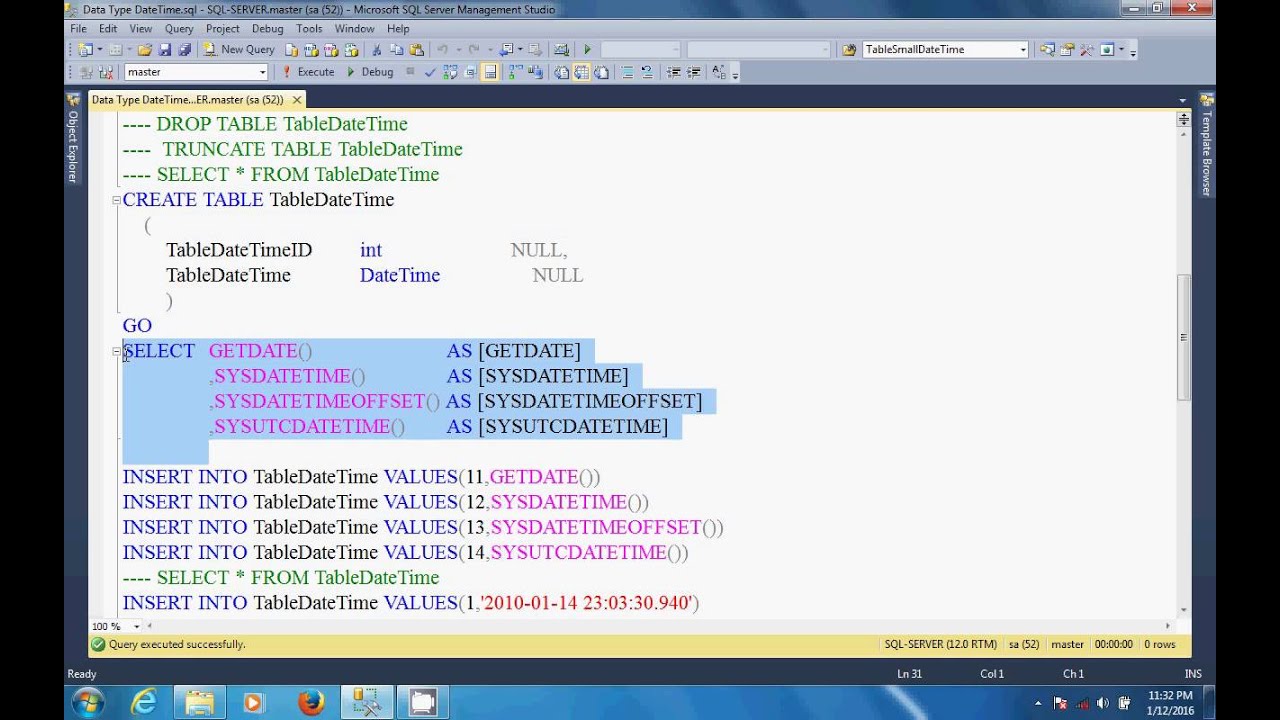Viewport: 1280px width, 720px height.
Task: Open the Query Options icon
Action: pyautogui.click(x=470, y=72)
